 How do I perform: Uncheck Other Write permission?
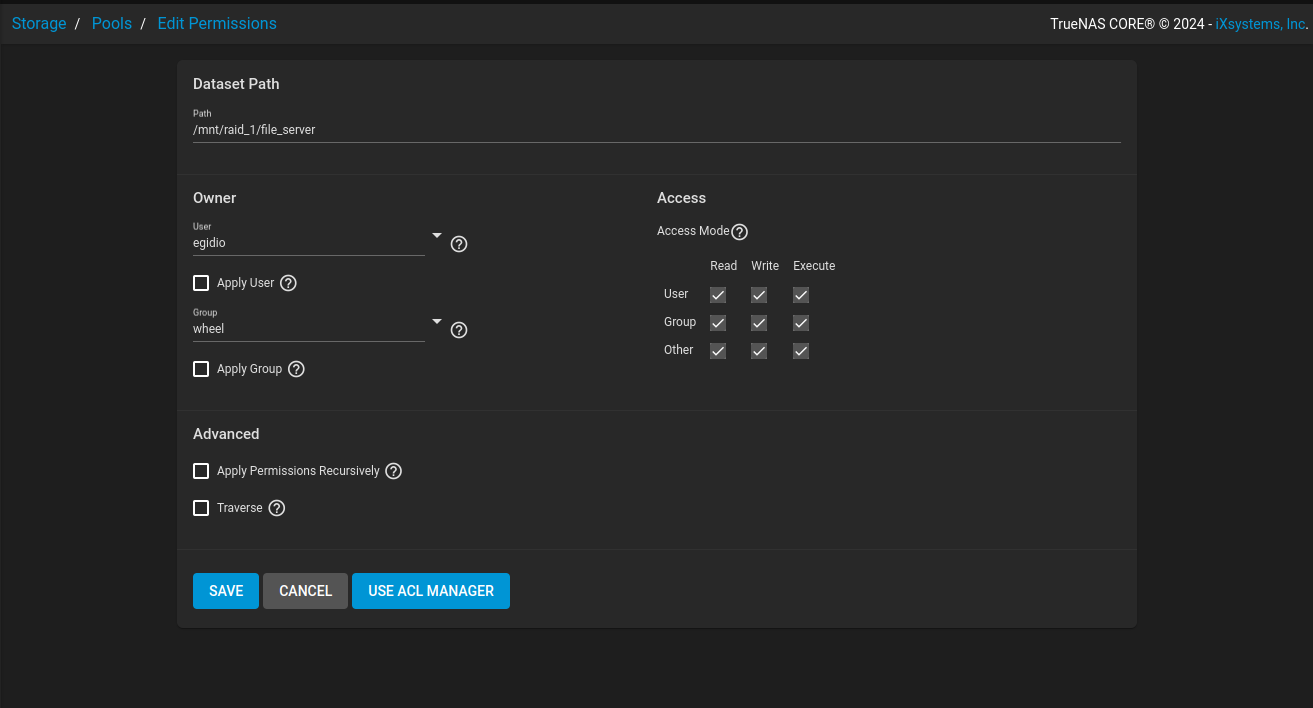759,351
